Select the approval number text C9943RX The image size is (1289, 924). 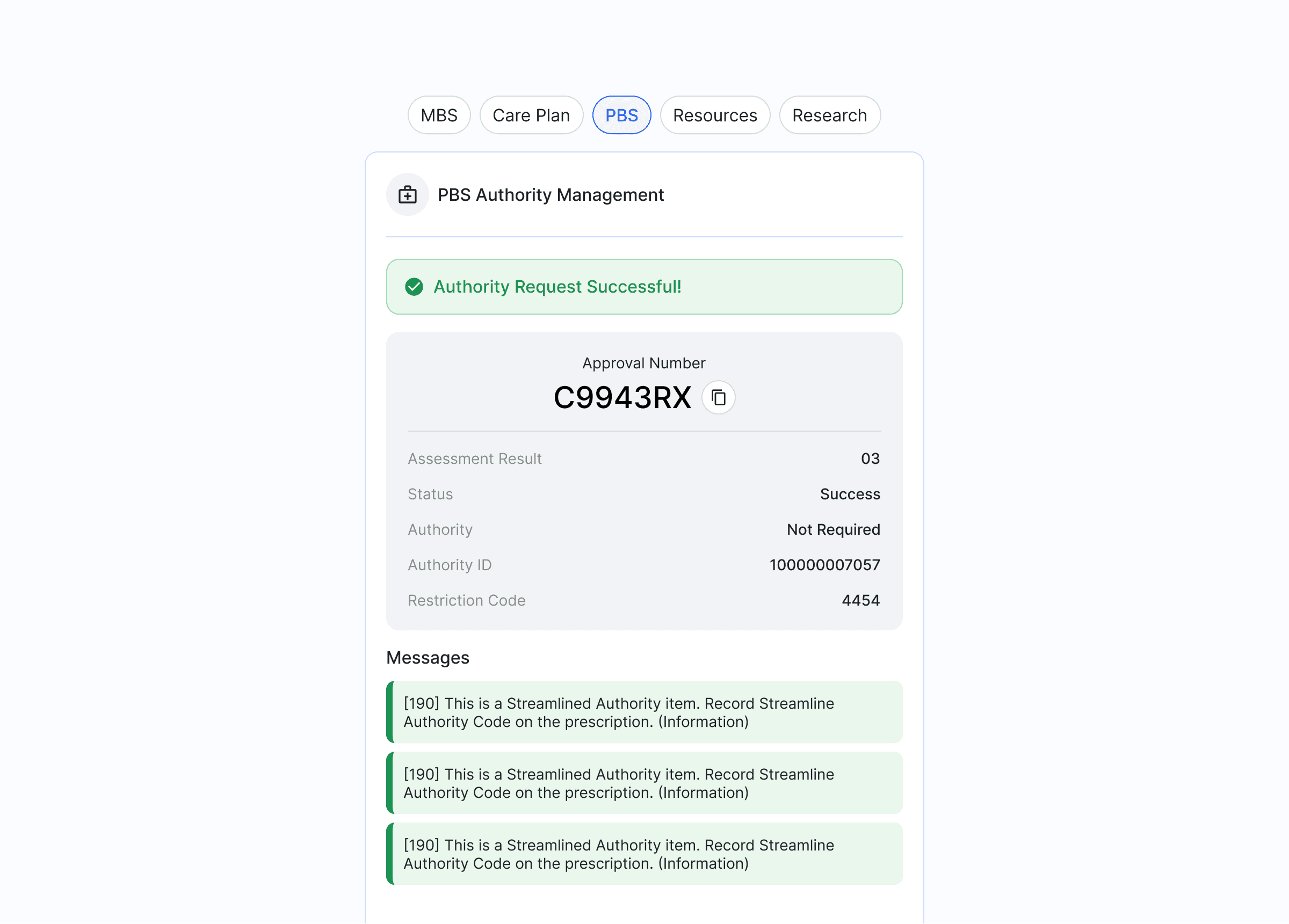pos(622,398)
